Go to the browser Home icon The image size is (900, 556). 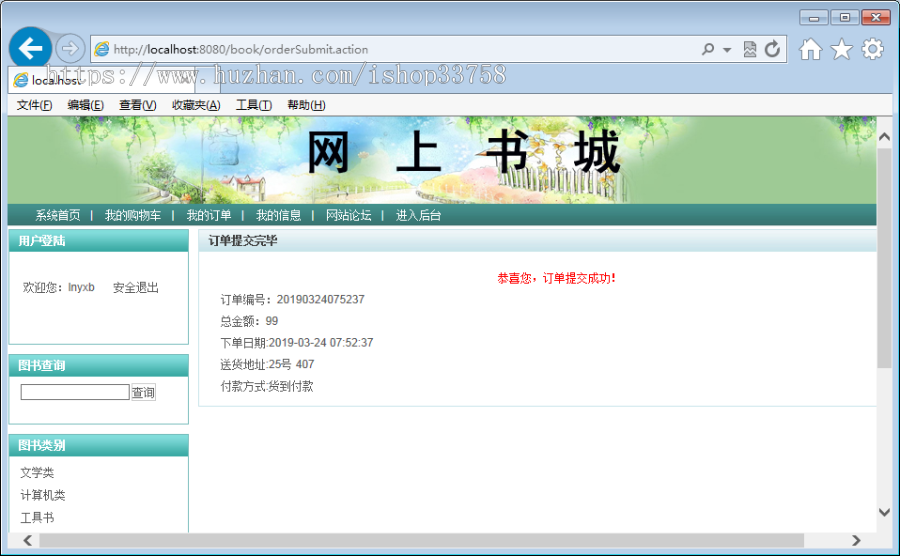810,49
